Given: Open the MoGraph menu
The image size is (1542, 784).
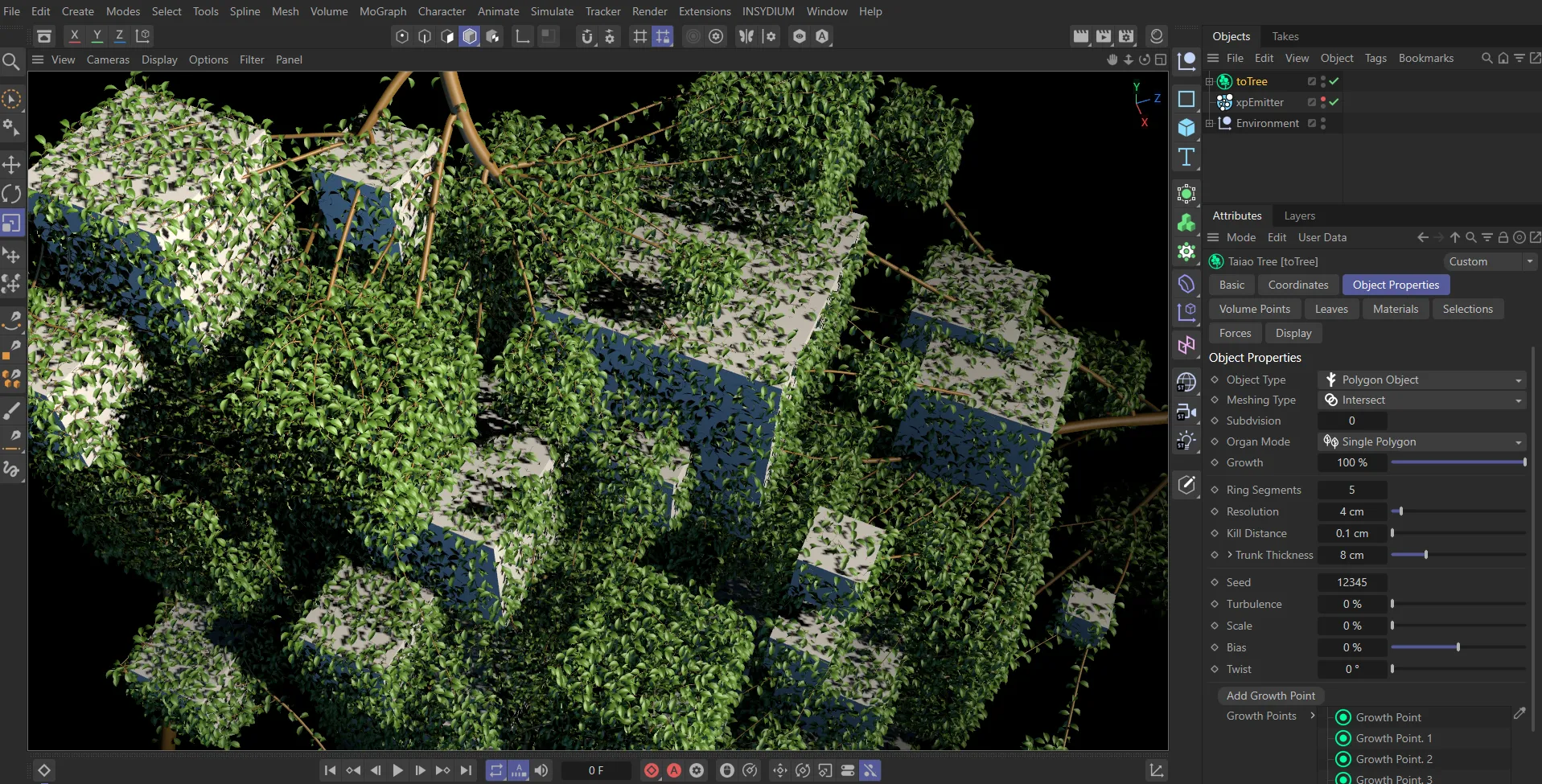Looking at the screenshot, I should coord(382,11).
